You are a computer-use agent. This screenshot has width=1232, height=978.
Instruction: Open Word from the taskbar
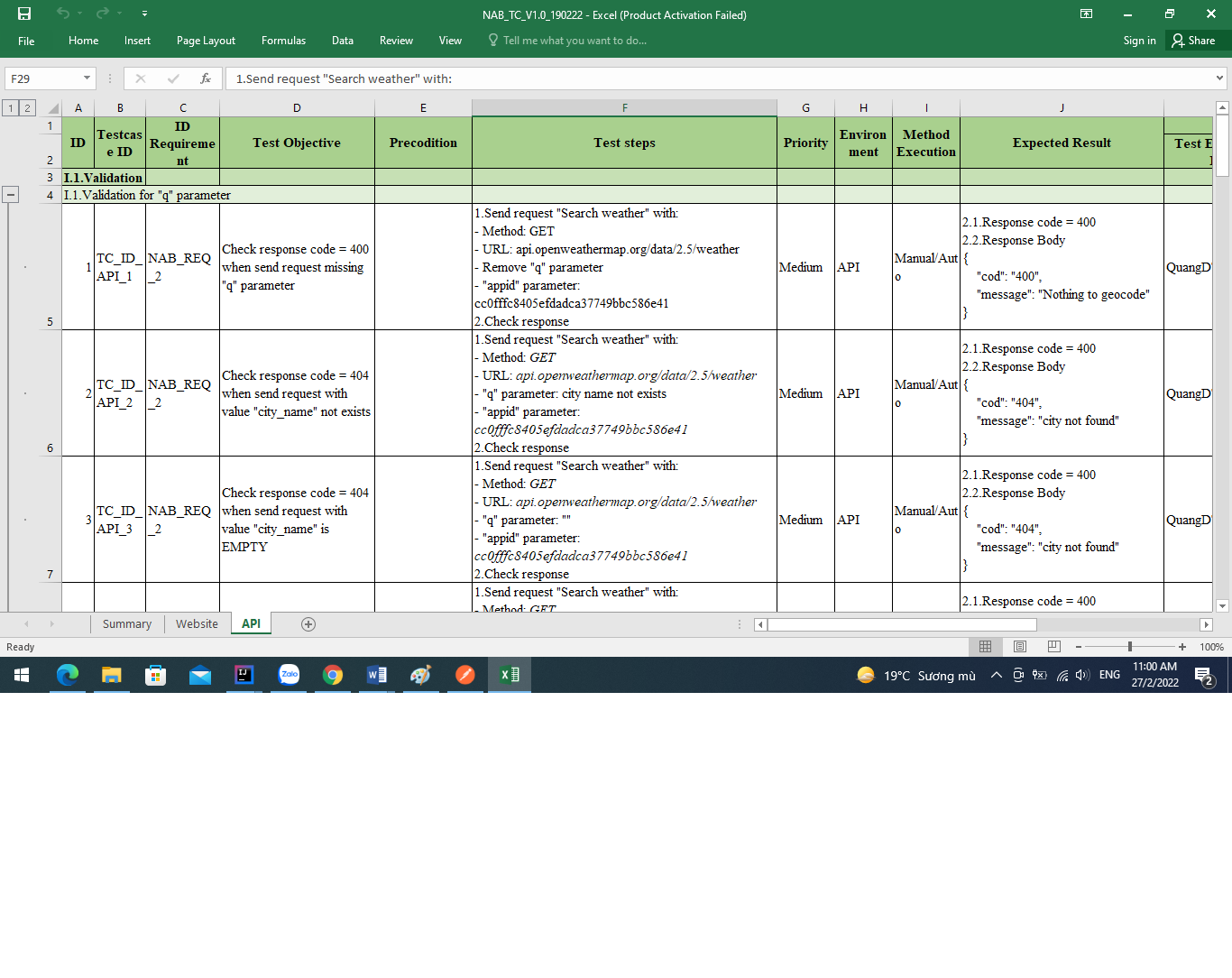[377, 675]
